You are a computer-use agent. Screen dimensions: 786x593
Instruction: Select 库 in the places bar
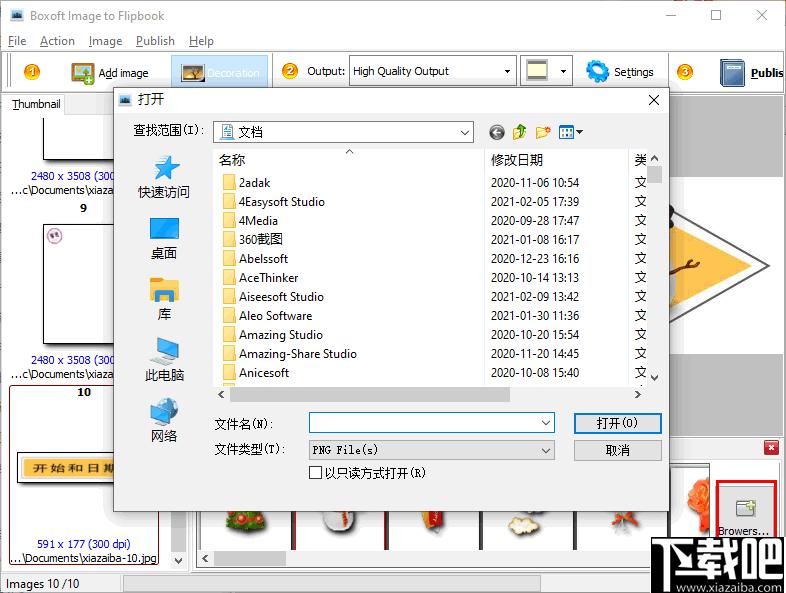coord(164,299)
